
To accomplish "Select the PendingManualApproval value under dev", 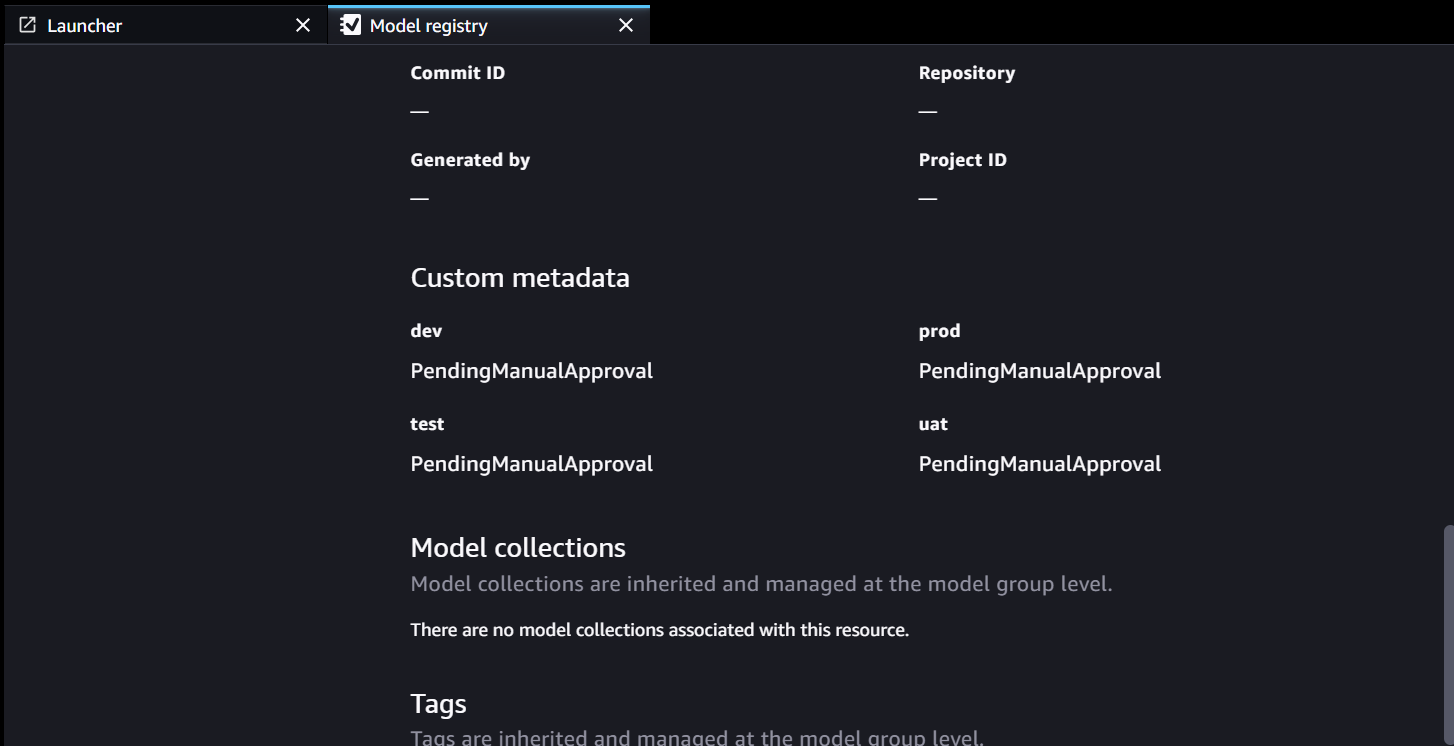I will click(531, 370).
